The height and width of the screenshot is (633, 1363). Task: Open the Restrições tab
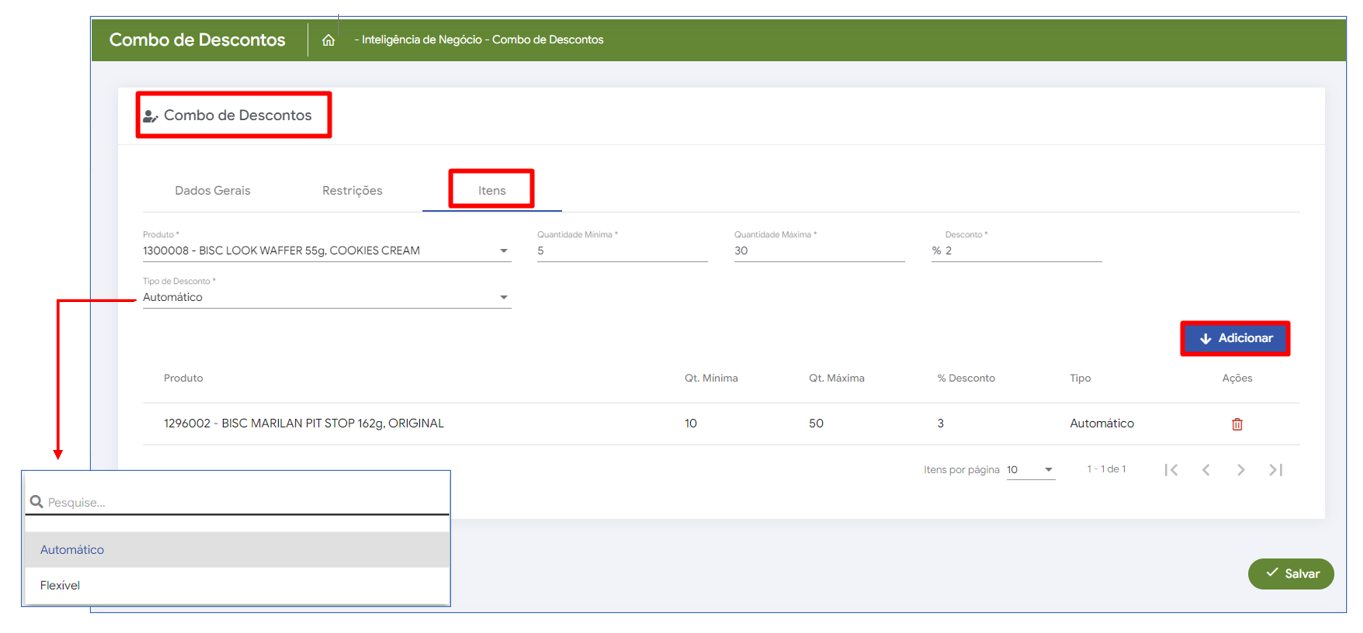352,190
